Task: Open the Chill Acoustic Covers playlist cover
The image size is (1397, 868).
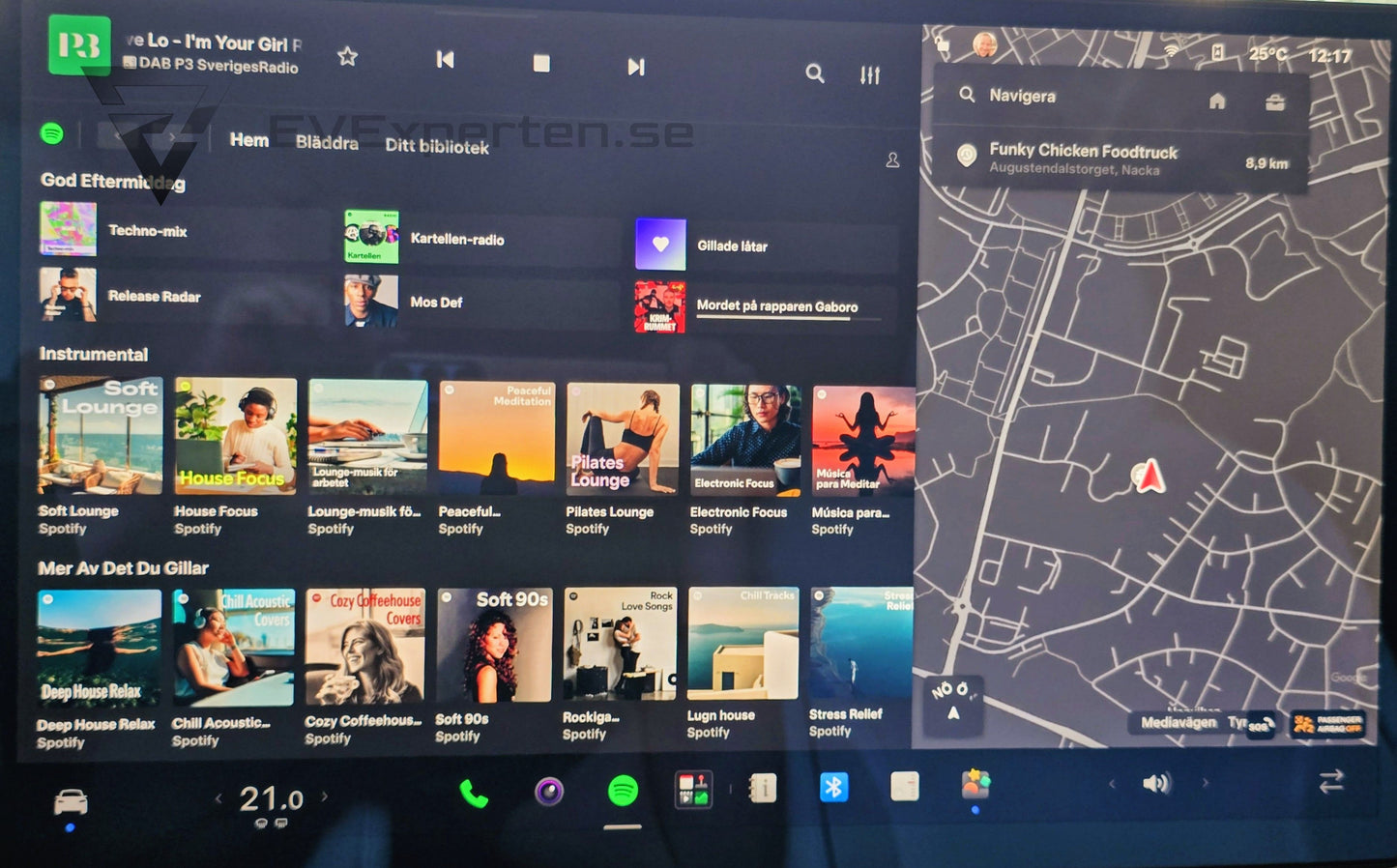Action: coord(233,648)
